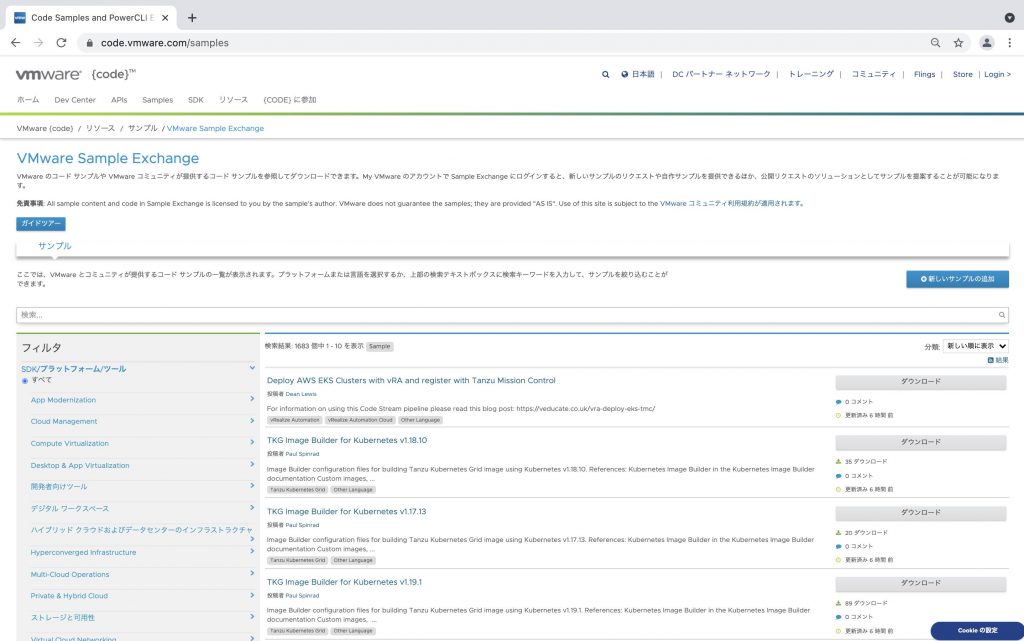Collapse the SDK/プラットフォーム/ツール section
1024x641 pixels.
[252, 369]
